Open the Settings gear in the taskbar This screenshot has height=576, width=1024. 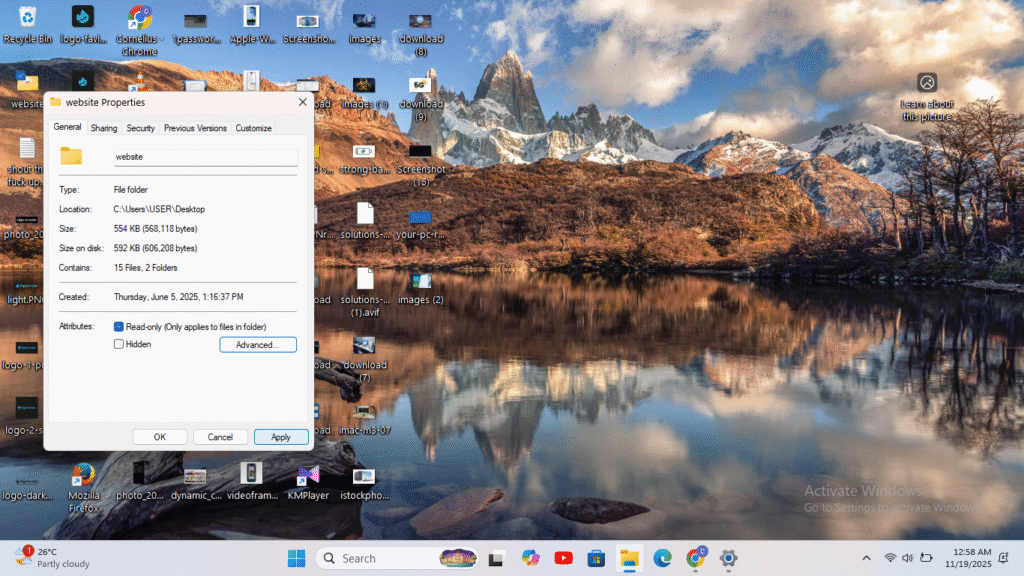point(728,558)
